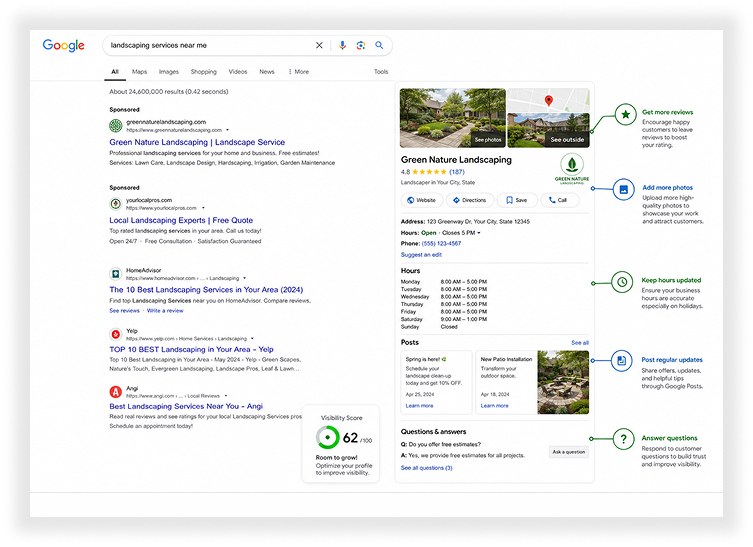Click the Saturday 9:00 AM – 1:00 PM hours row
The image size is (753, 547).
(x=444, y=319)
